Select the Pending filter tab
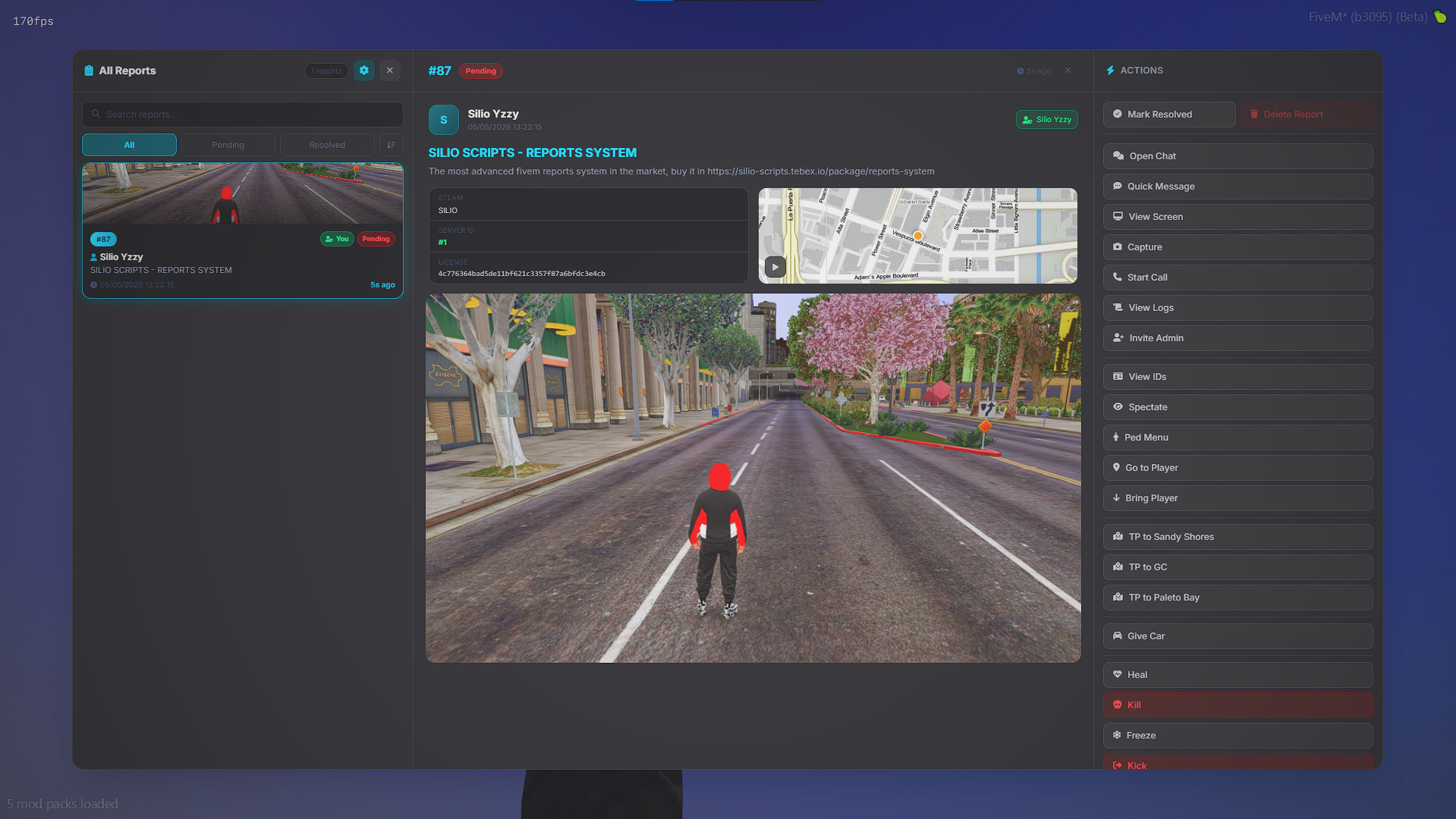The image size is (1456, 819). coord(228,145)
